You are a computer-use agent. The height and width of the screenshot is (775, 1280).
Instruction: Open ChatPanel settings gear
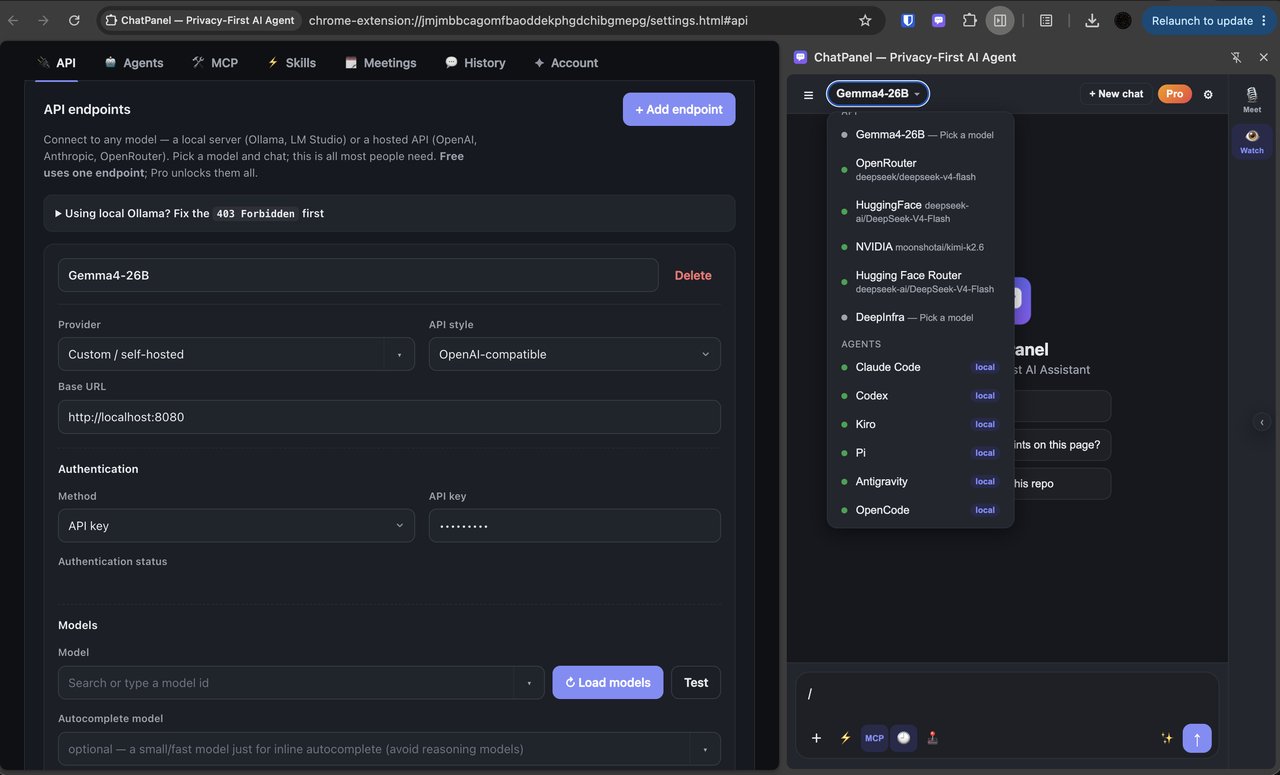pos(1208,94)
